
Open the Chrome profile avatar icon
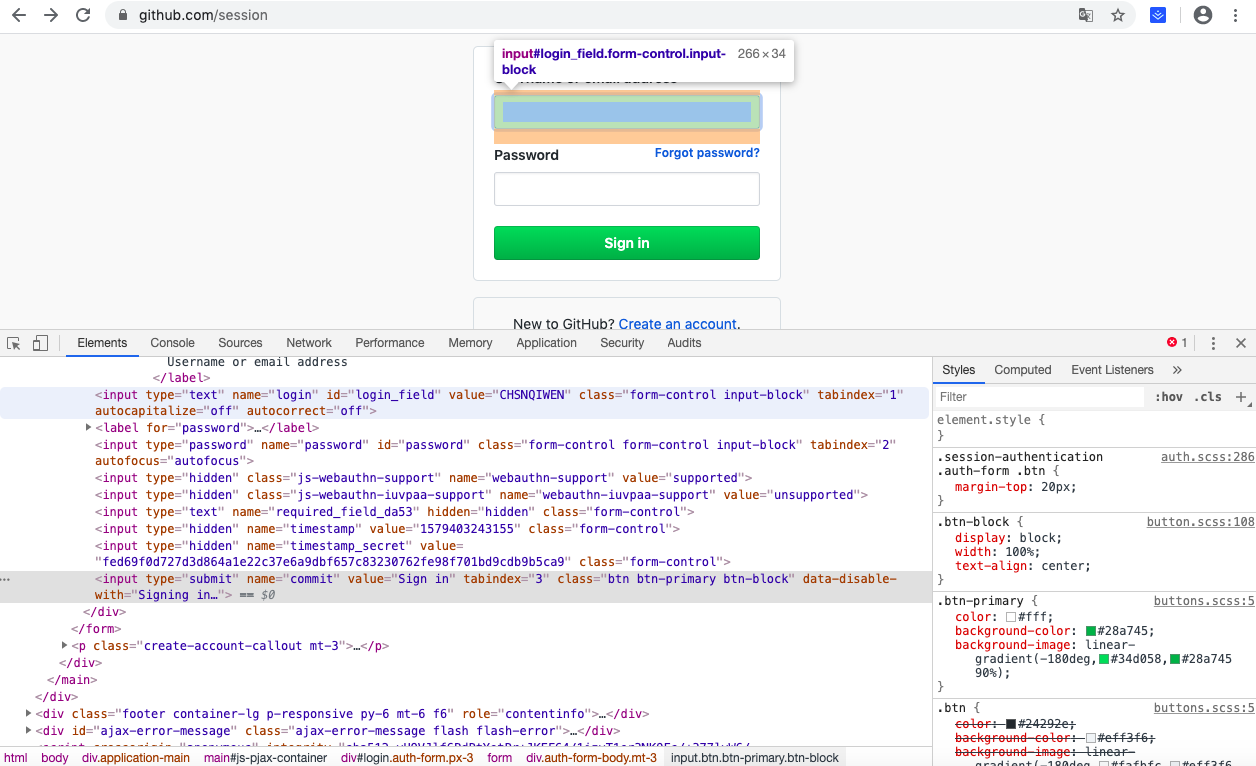point(1203,15)
